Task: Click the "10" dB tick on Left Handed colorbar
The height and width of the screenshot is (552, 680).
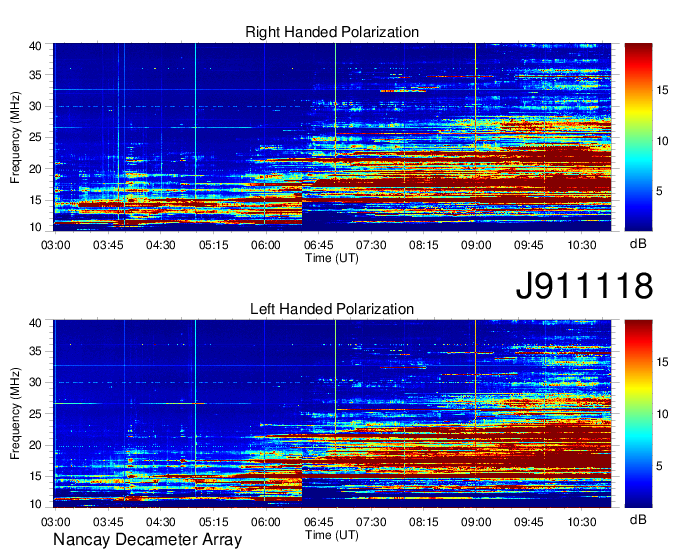Action: (662, 414)
